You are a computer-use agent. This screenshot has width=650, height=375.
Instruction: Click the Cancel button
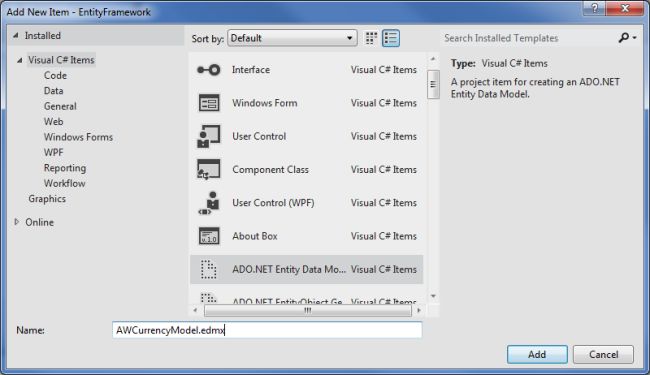point(604,355)
